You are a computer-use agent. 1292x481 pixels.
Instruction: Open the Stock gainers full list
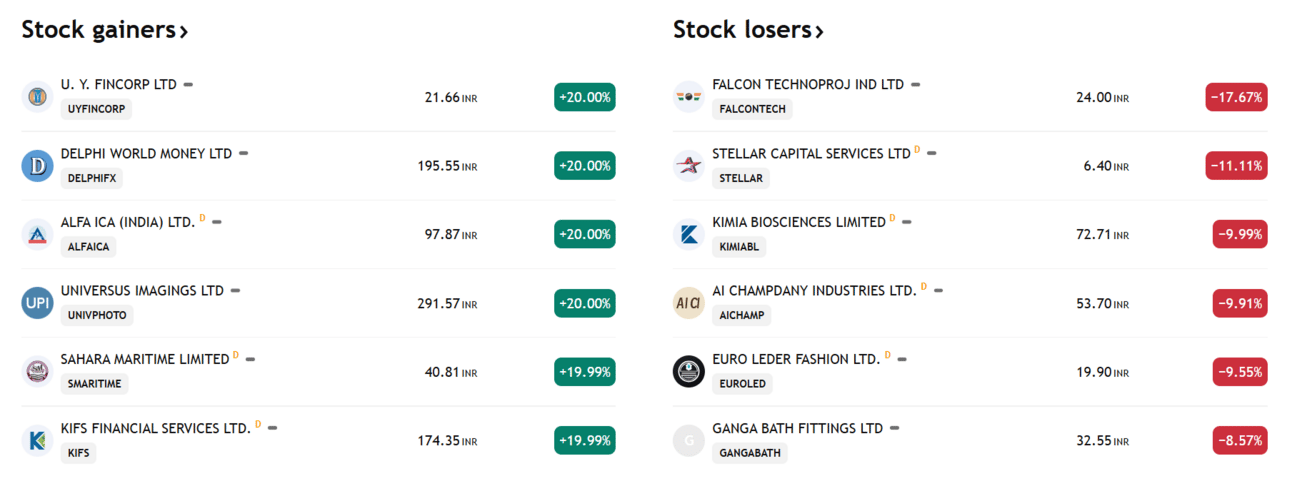pyautogui.click(x=105, y=30)
